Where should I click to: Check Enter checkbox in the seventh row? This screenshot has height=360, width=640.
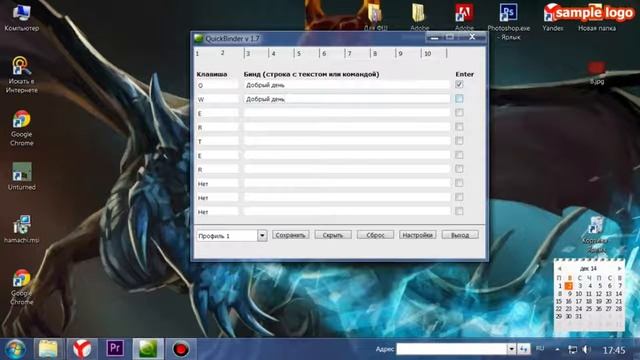[x=459, y=169]
